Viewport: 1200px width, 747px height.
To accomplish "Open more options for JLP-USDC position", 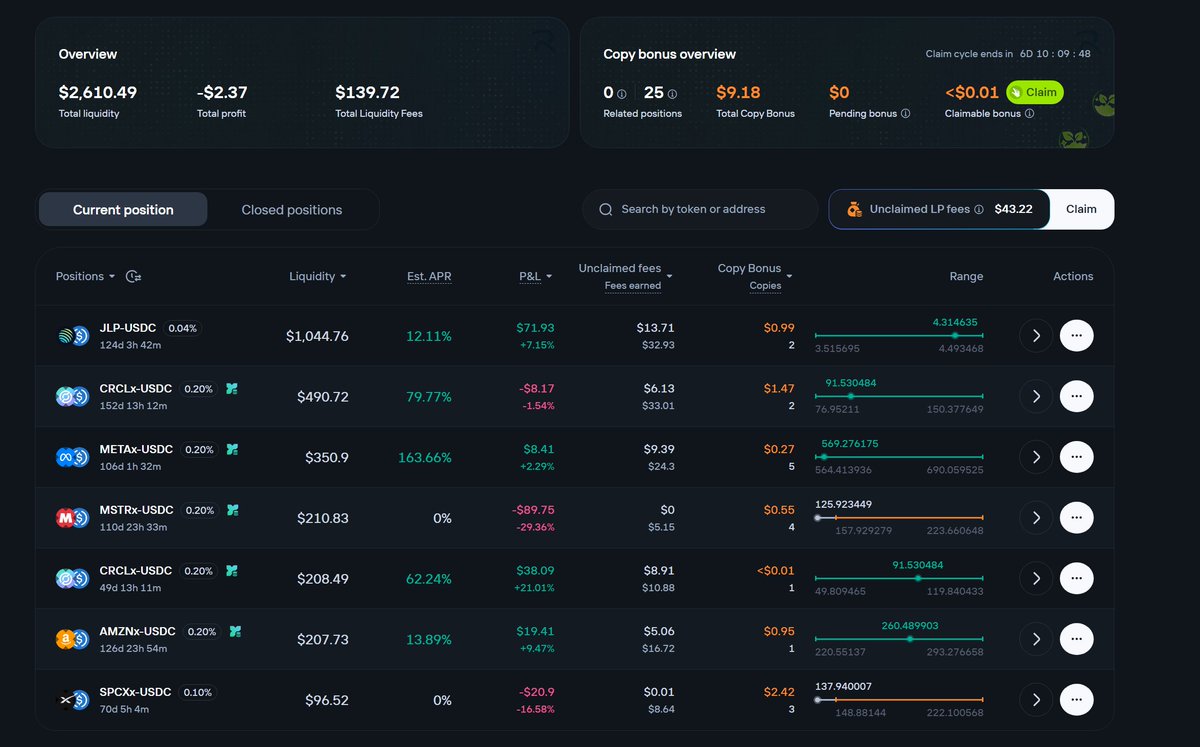I will pyautogui.click(x=1076, y=336).
